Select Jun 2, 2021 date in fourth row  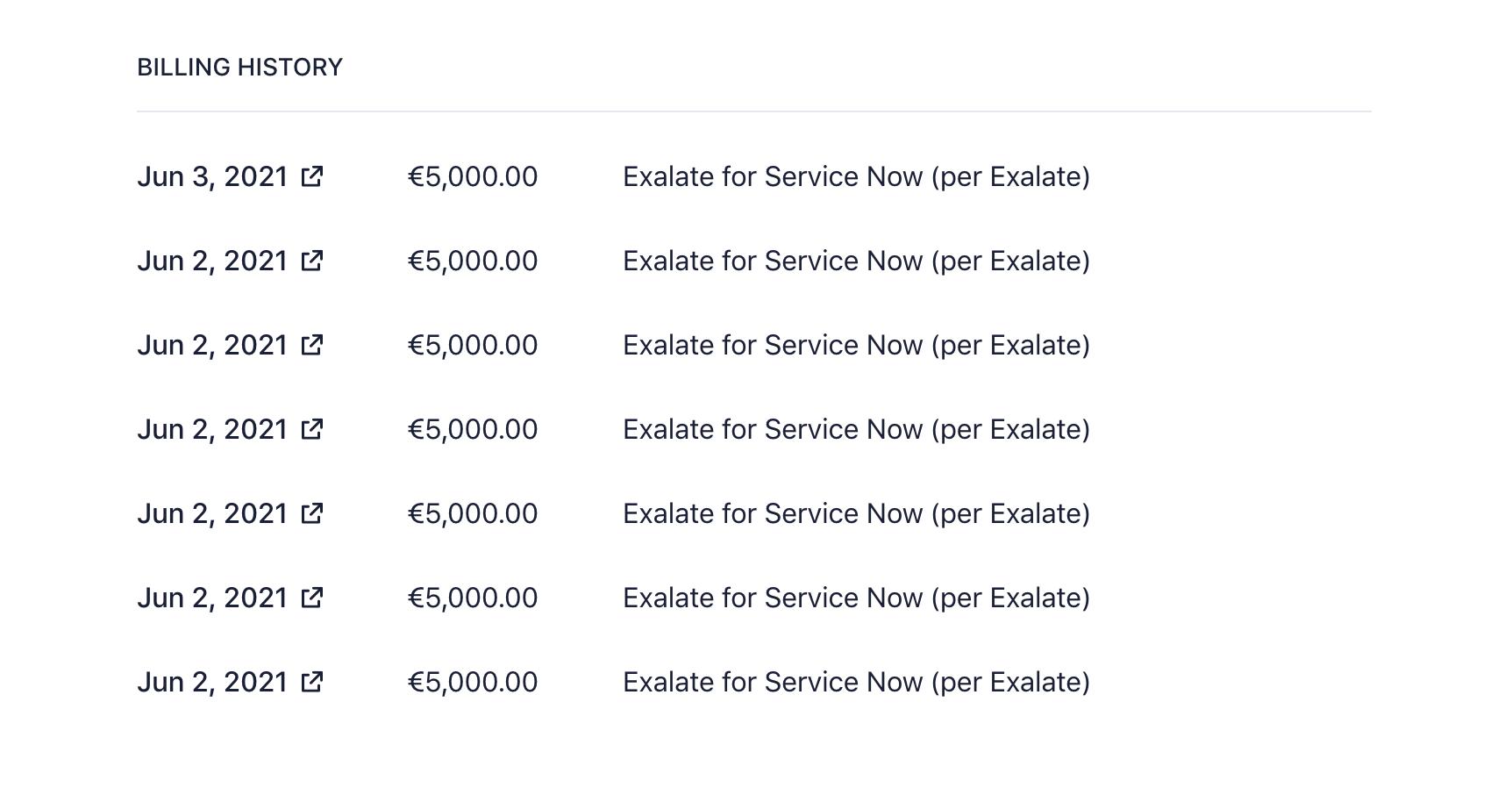212,429
